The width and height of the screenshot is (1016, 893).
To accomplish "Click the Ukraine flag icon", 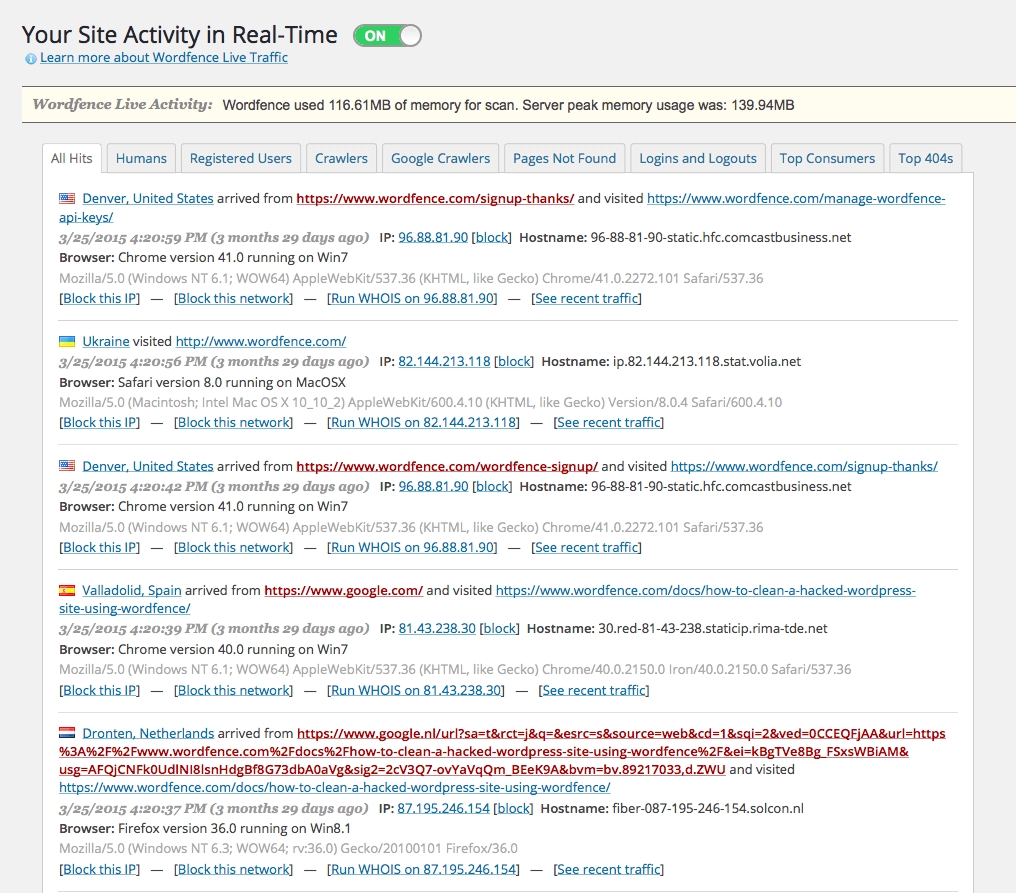I will pyautogui.click(x=67, y=342).
